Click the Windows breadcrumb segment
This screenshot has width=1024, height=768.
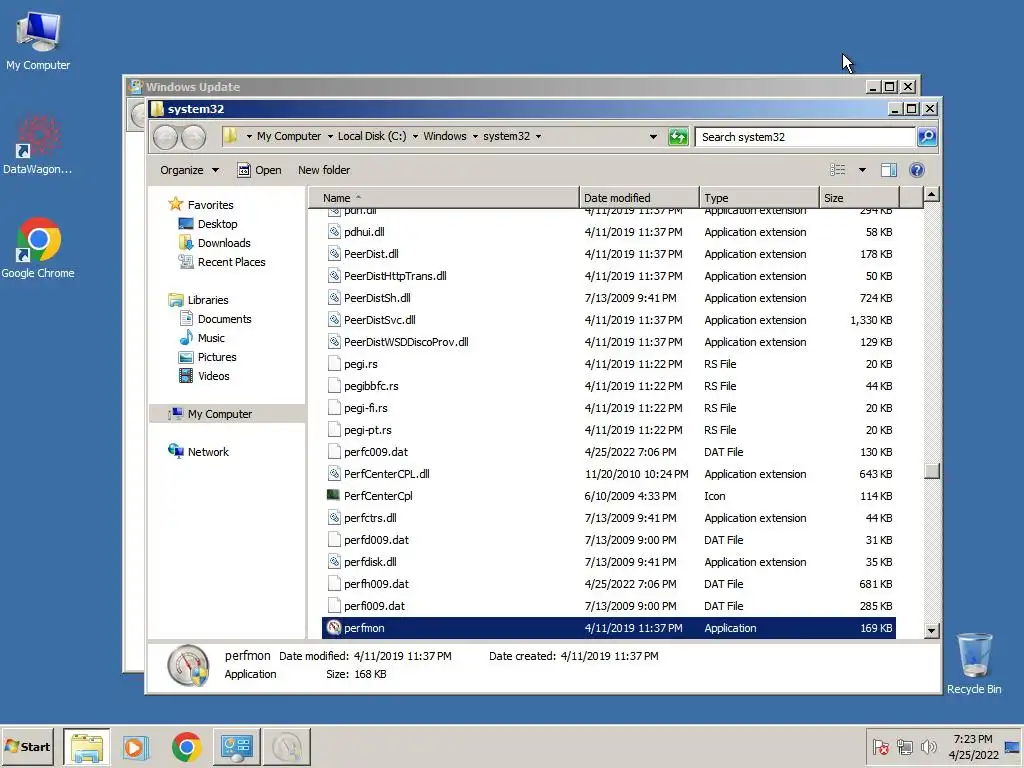pyautogui.click(x=445, y=136)
